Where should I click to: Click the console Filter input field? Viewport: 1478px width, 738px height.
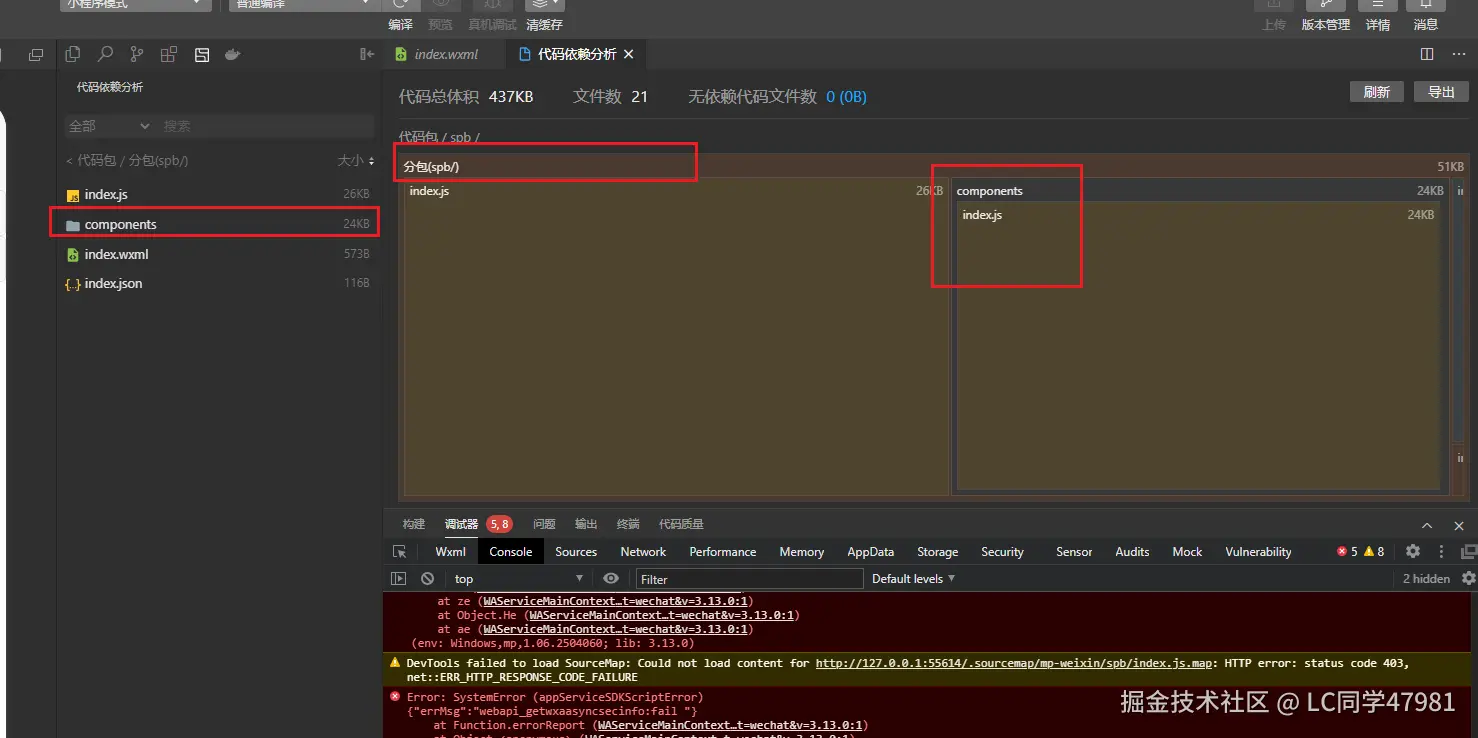click(749, 578)
